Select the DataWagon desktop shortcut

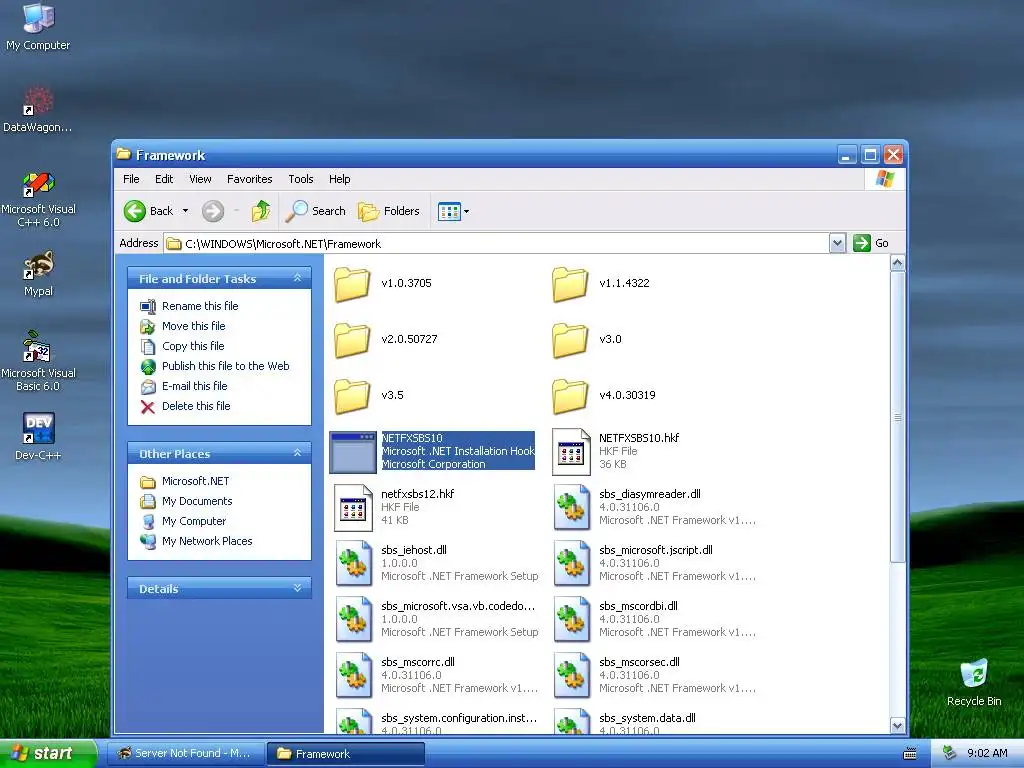tap(38, 110)
